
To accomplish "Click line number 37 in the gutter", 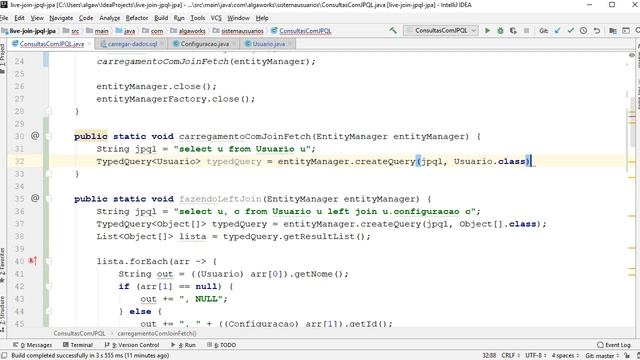I will point(19,224).
